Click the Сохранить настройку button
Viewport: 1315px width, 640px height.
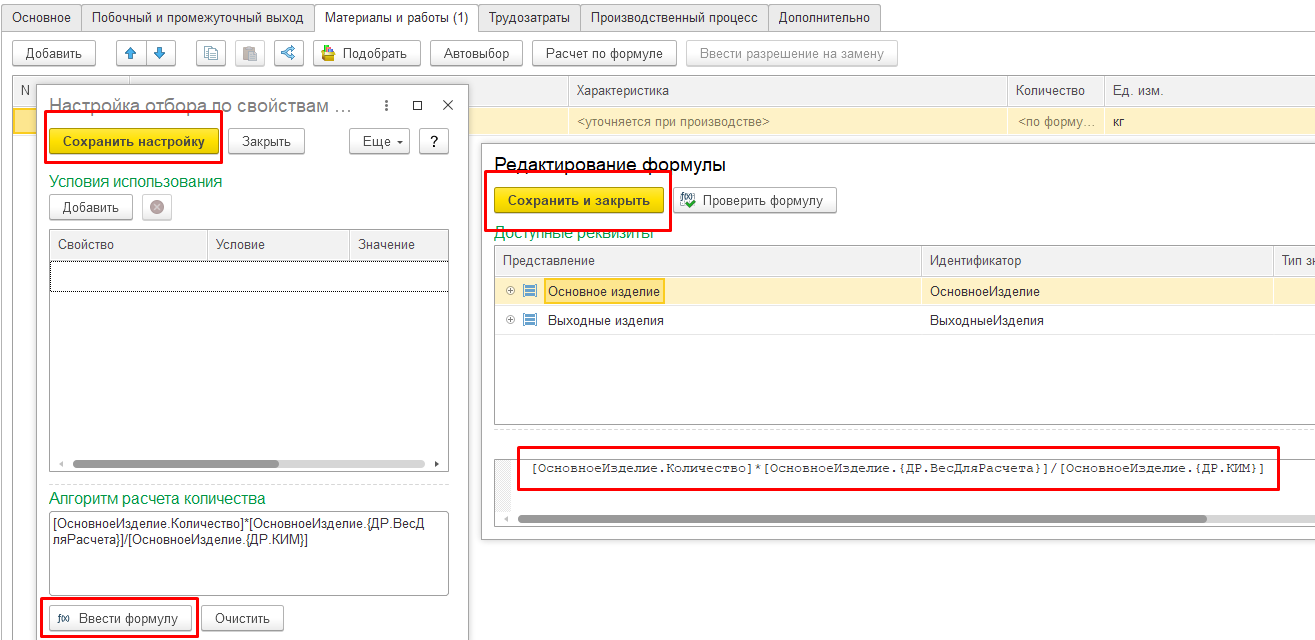[133, 141]
